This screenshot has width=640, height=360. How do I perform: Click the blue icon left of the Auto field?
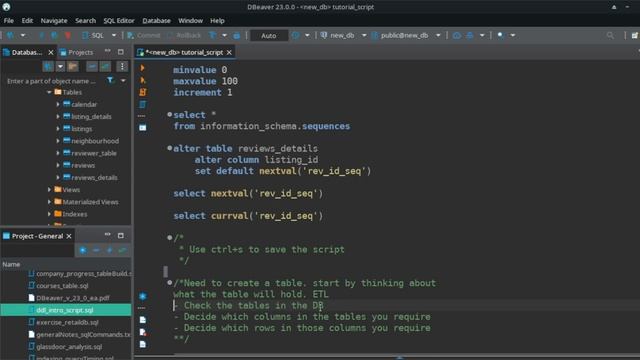(237, 36)
